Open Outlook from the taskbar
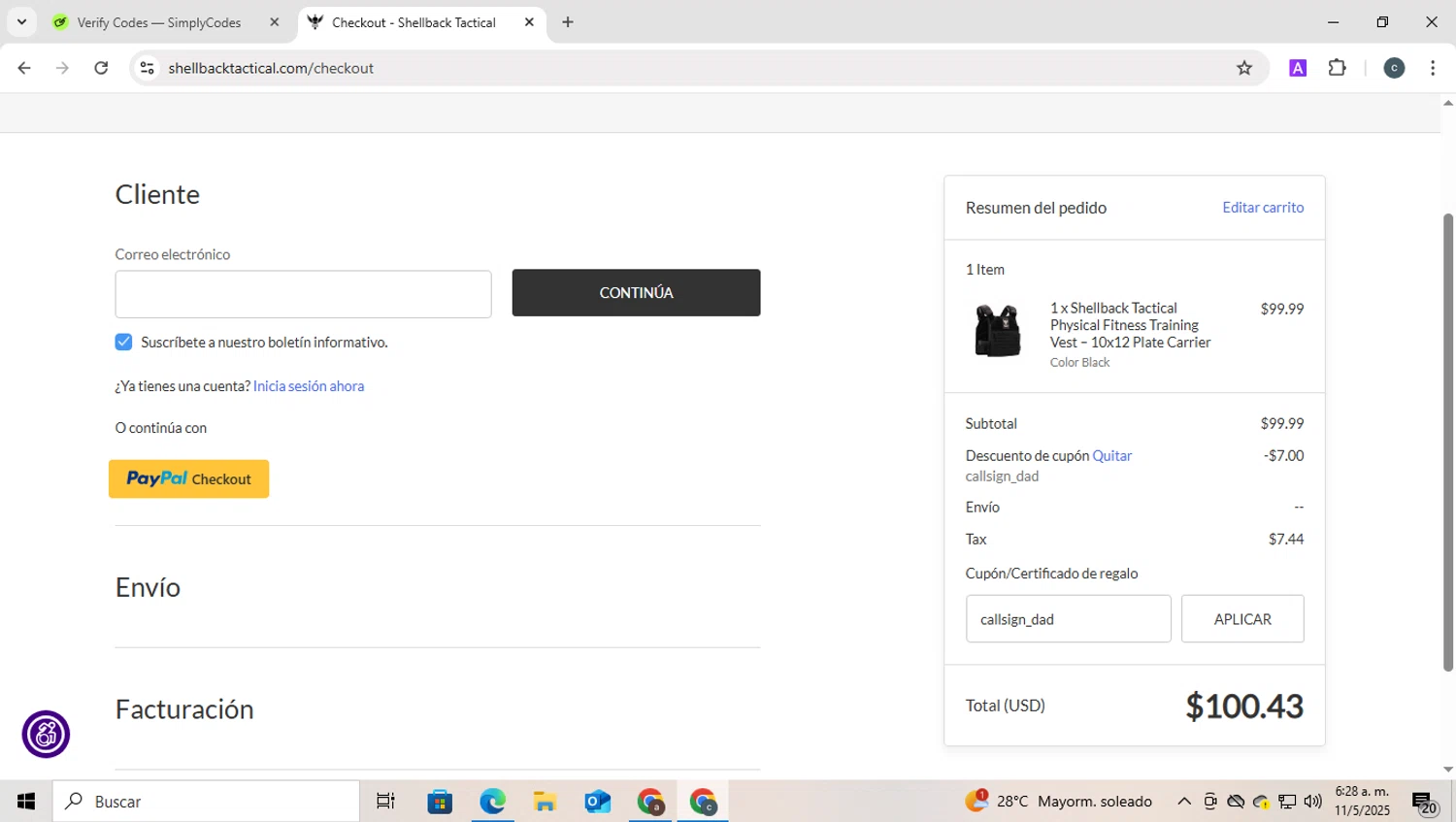 coord(597,802)
